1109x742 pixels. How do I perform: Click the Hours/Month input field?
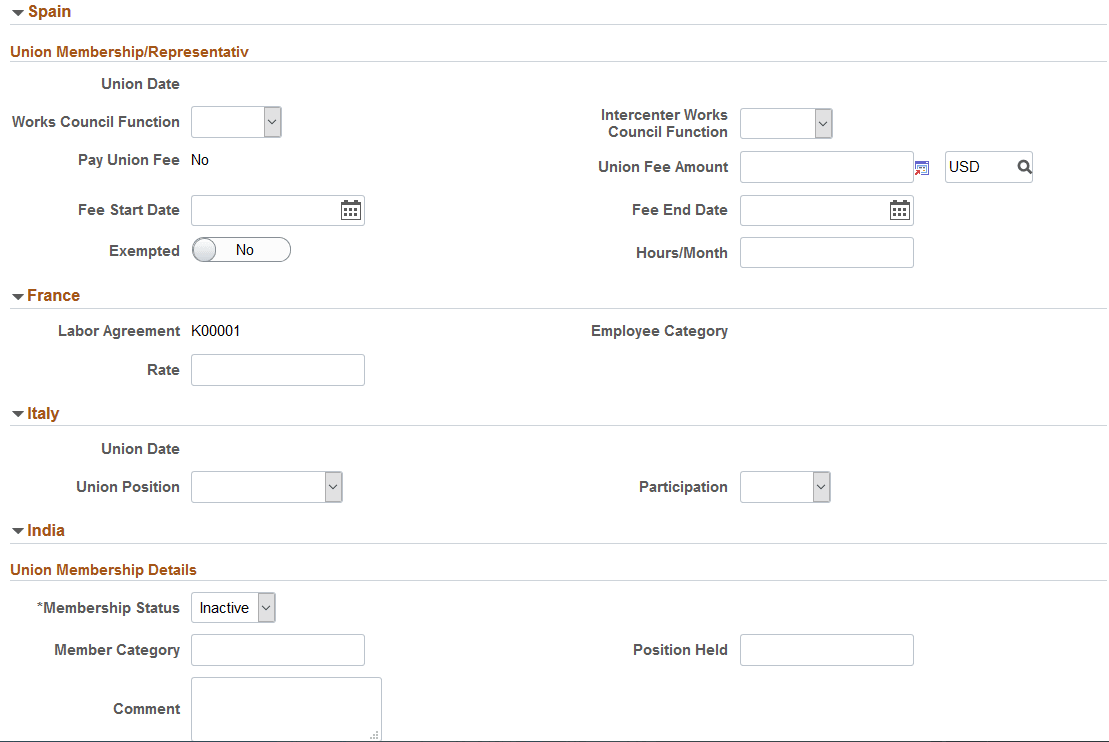coord(827,253)
